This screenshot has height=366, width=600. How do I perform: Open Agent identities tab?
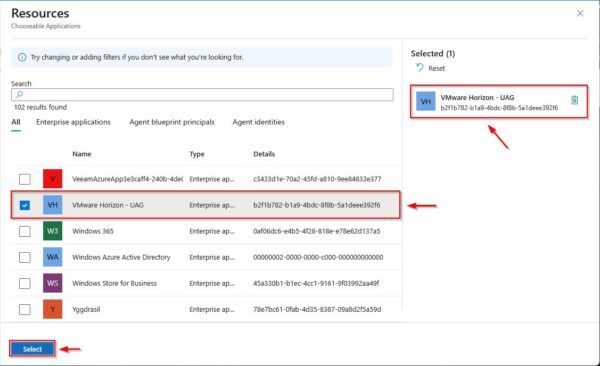tap(259, 122)
